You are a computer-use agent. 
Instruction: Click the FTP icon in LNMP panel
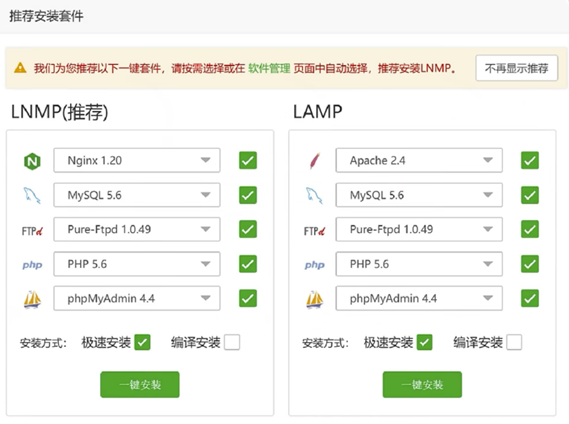(x=32, y=231)
